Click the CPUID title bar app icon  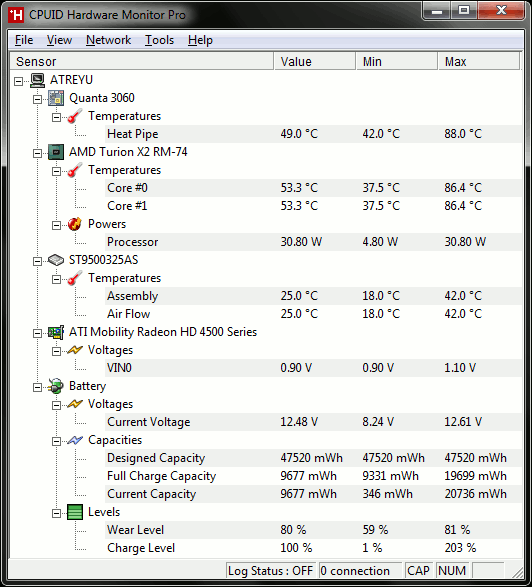coord(16,15)
